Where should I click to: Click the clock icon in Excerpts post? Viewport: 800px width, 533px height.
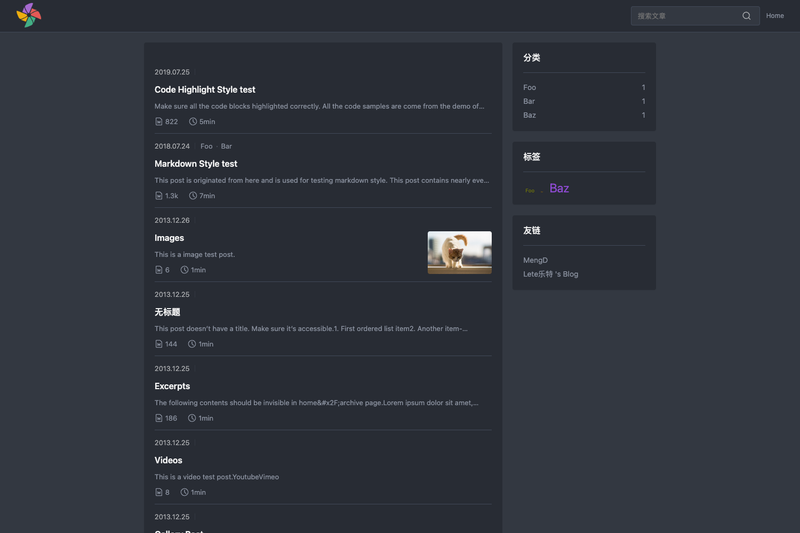pyautogui.click(x=192, y=418)
